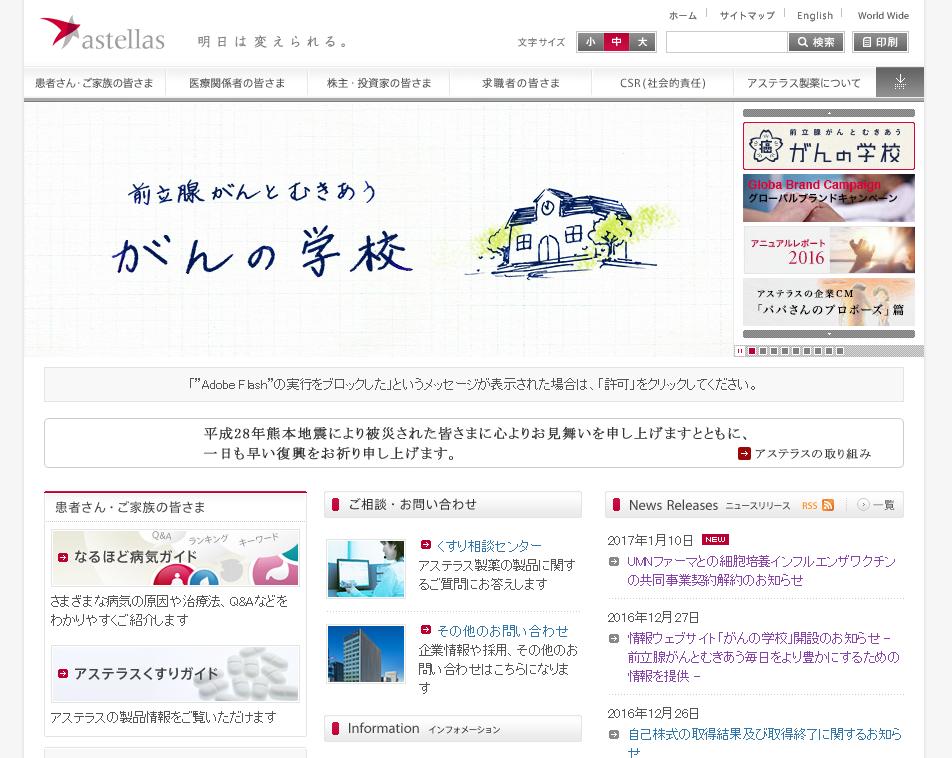Select the third slideshow indicator dot
The height and width of the screenshot is (758, 952).
[x=774, y=351]
